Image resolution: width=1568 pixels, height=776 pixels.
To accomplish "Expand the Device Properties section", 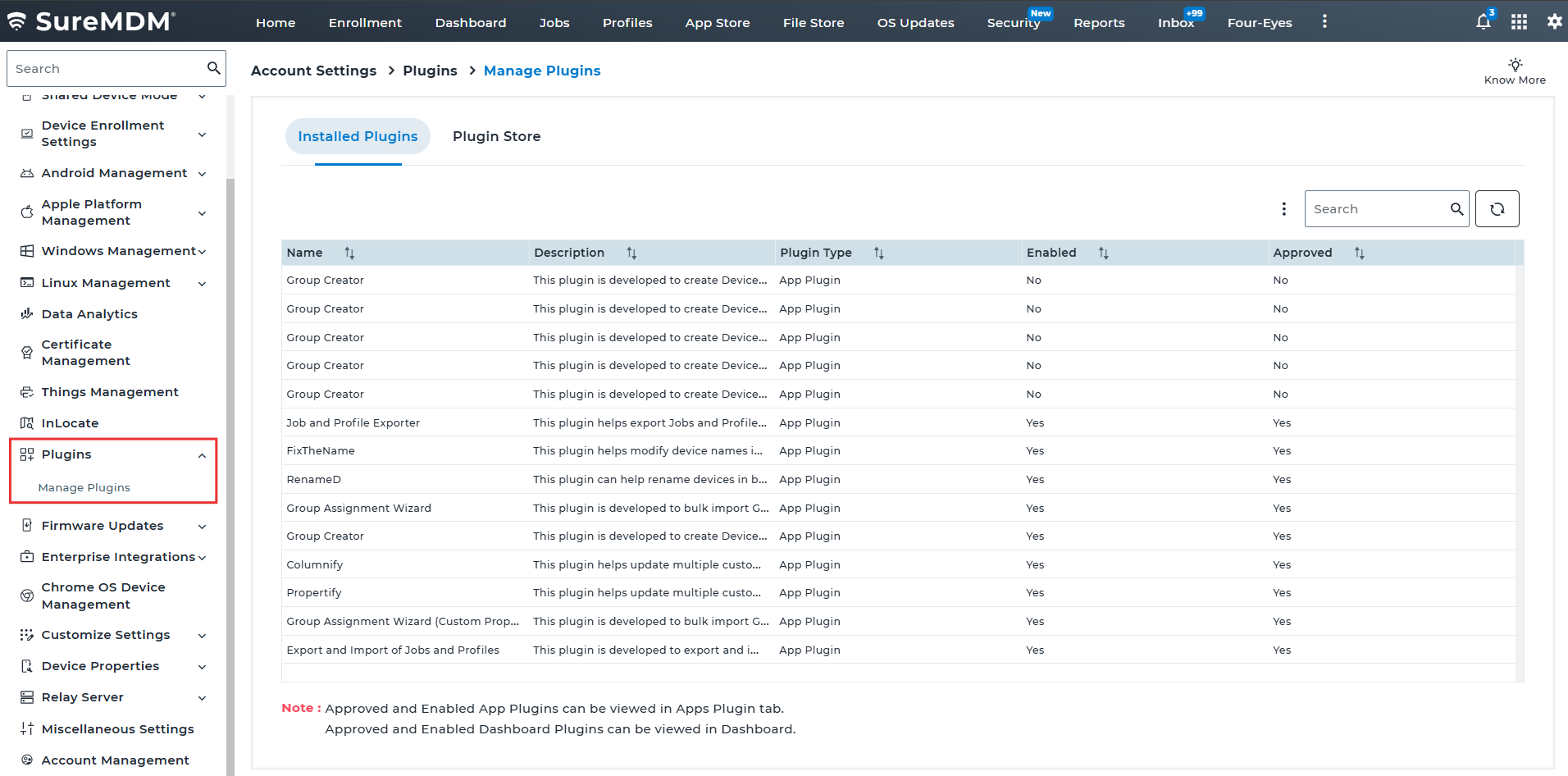I will pyautogui.click(x=202, y=667).
